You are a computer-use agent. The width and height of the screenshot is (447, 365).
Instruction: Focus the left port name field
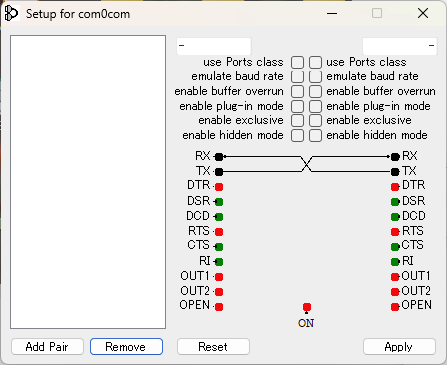pos(214,46)
